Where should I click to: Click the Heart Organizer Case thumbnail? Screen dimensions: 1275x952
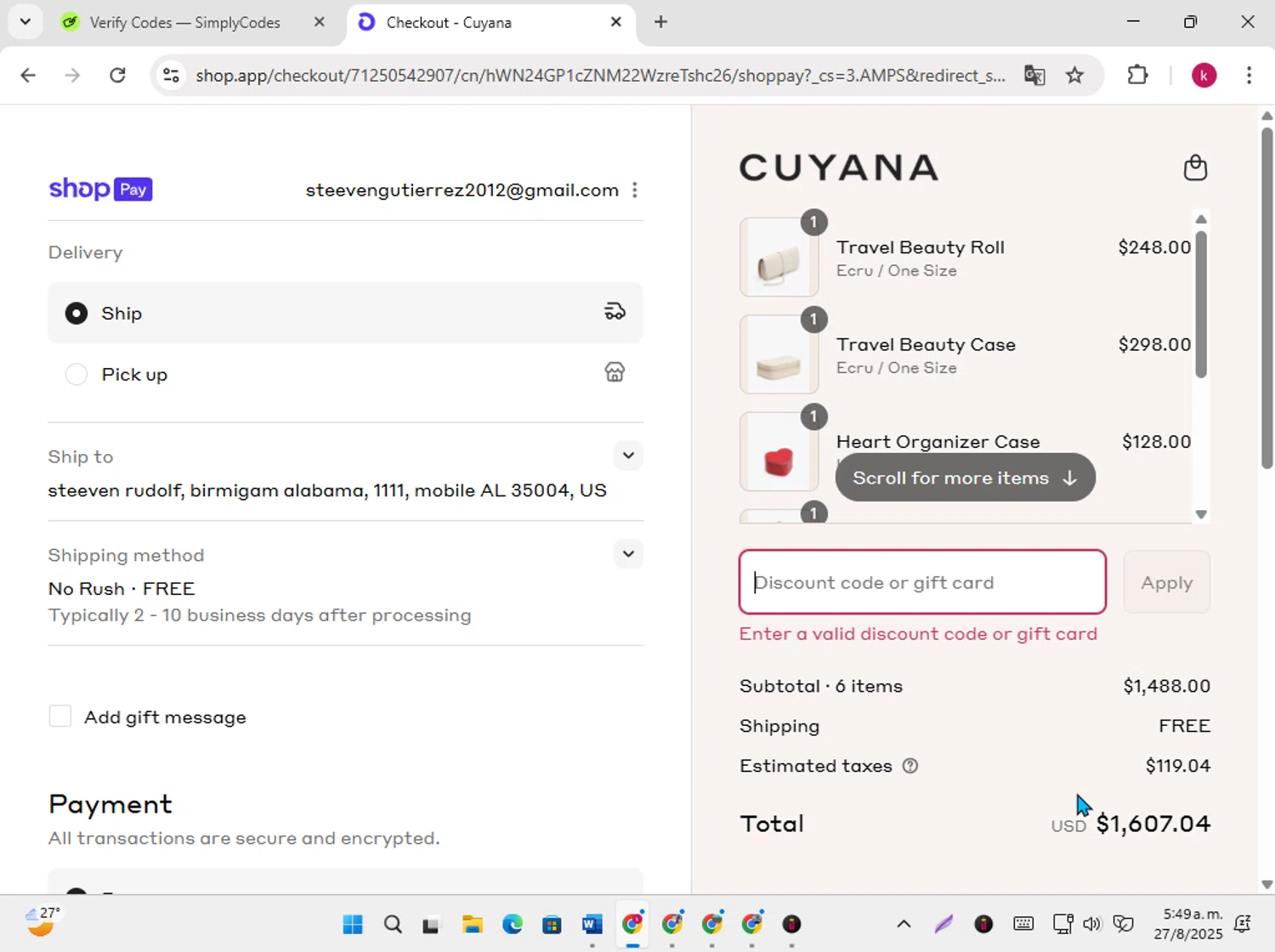click(x=779, y=452)
